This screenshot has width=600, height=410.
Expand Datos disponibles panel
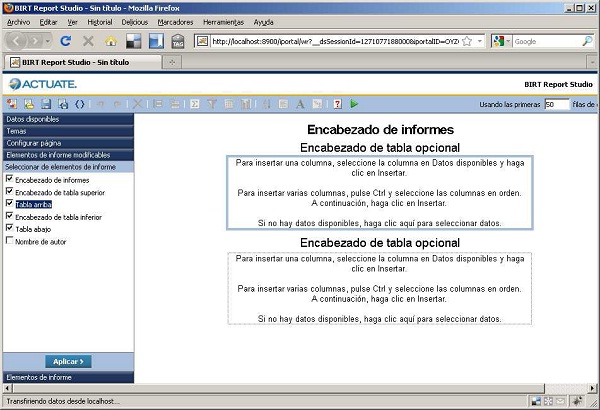tap(68, 119)
